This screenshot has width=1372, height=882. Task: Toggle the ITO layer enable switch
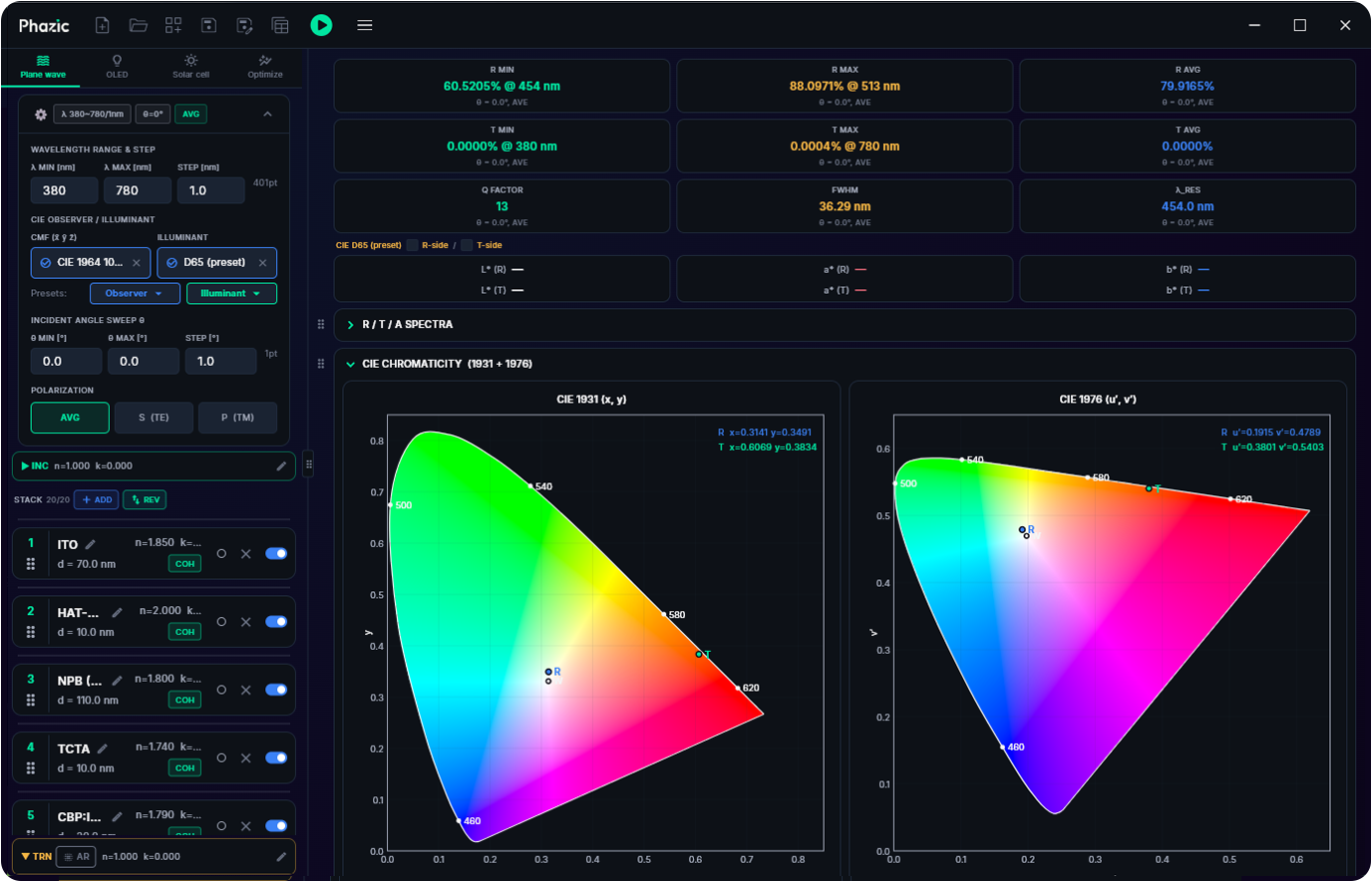click(276, 553)
